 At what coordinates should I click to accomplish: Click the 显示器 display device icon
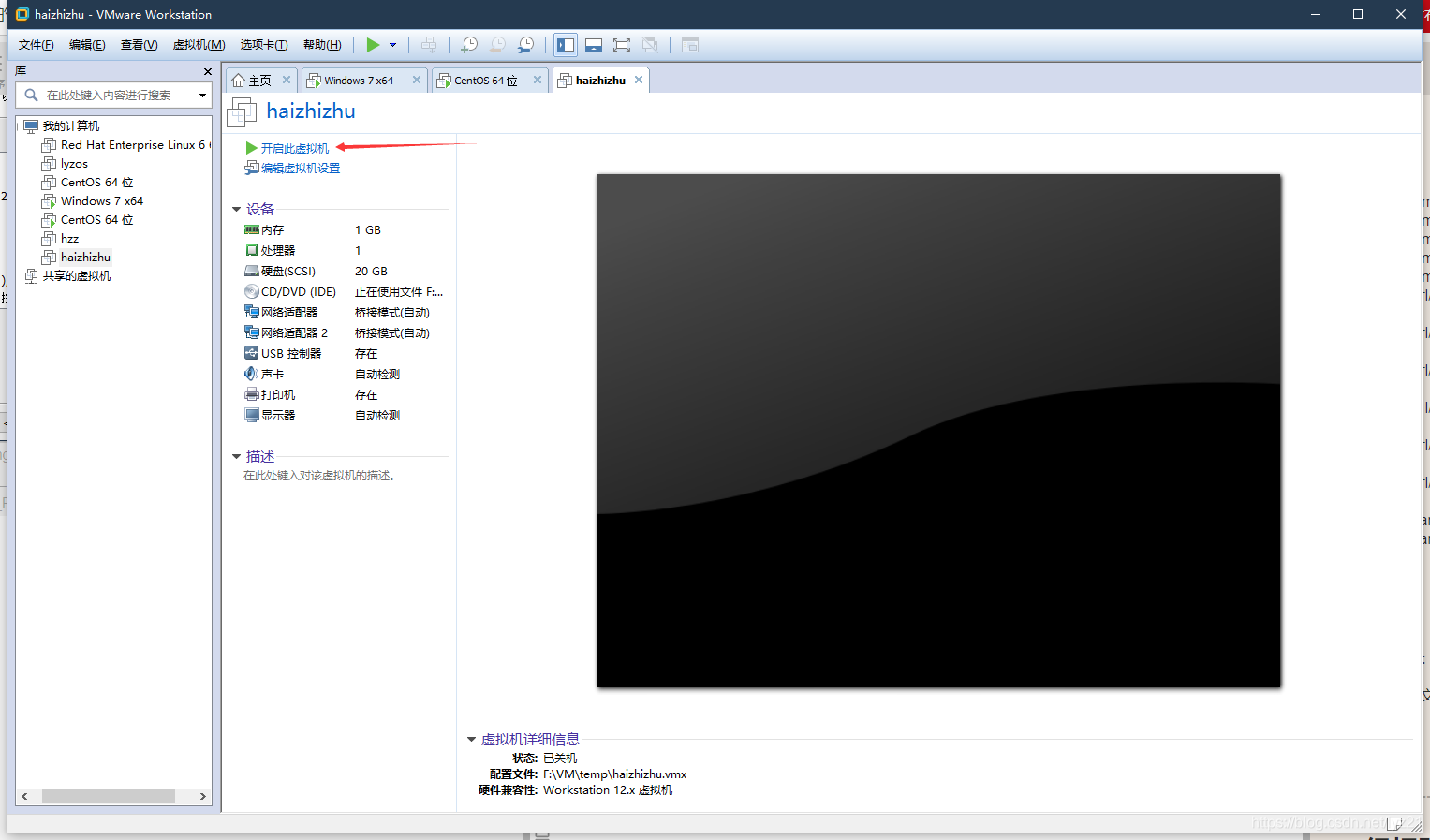[x=251, y=415]
